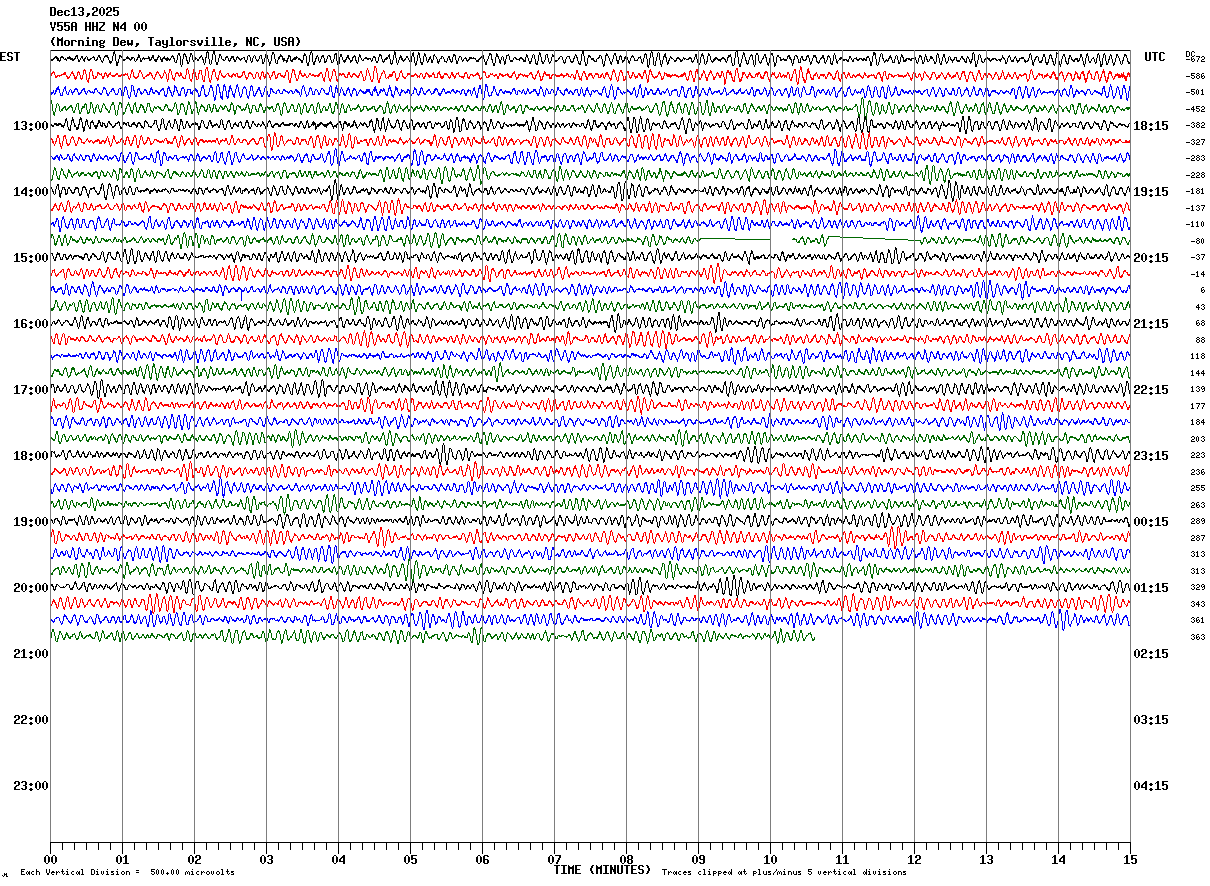Click the TIME (MINUTES) axis title

602,870
